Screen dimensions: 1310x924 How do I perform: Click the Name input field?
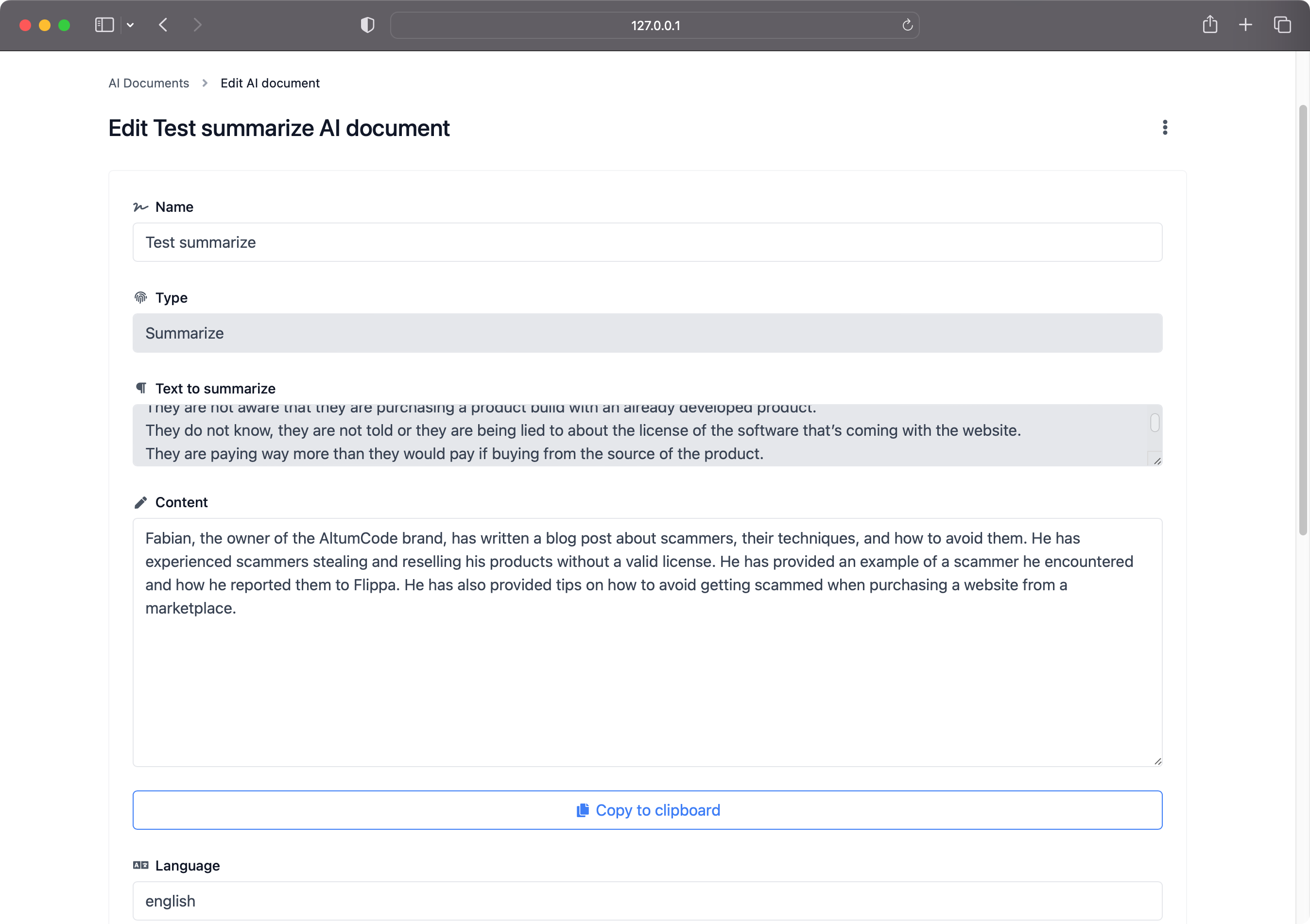(647, 242)
